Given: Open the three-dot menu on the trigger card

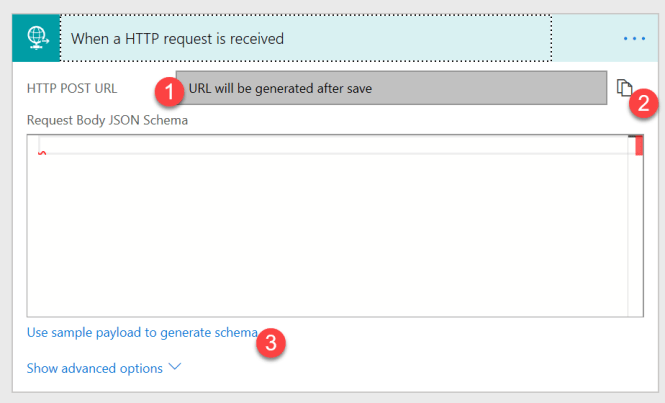Looking at the screenshot, I should point(634,39).
